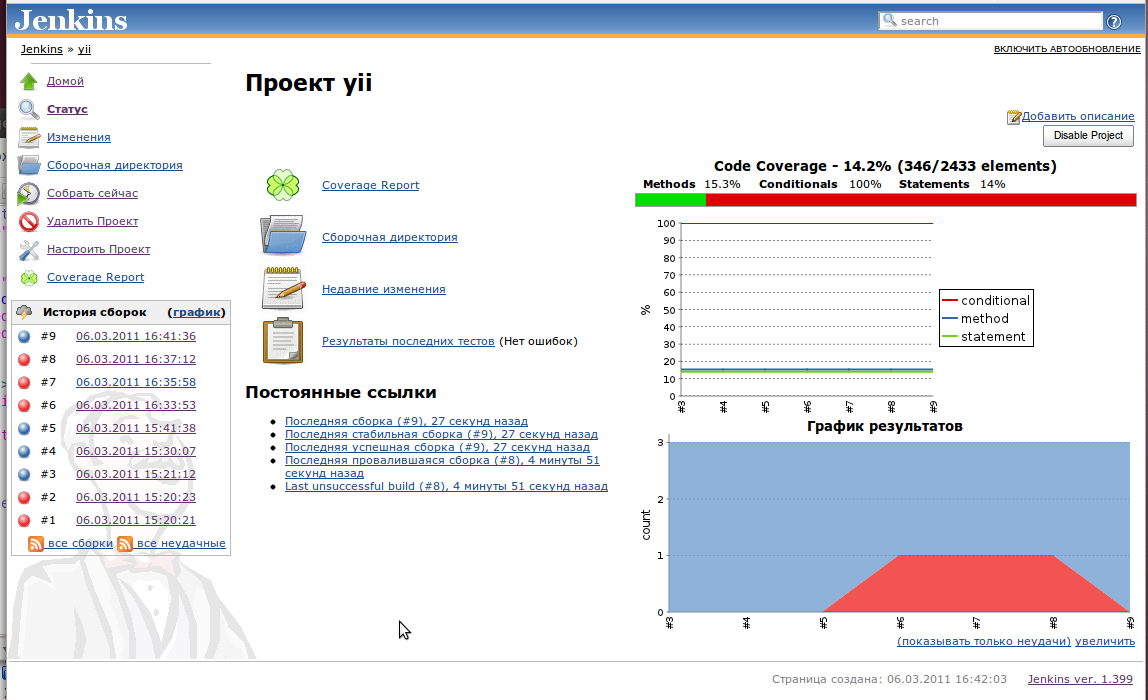Click the large notepad recent changes icon

283,288
